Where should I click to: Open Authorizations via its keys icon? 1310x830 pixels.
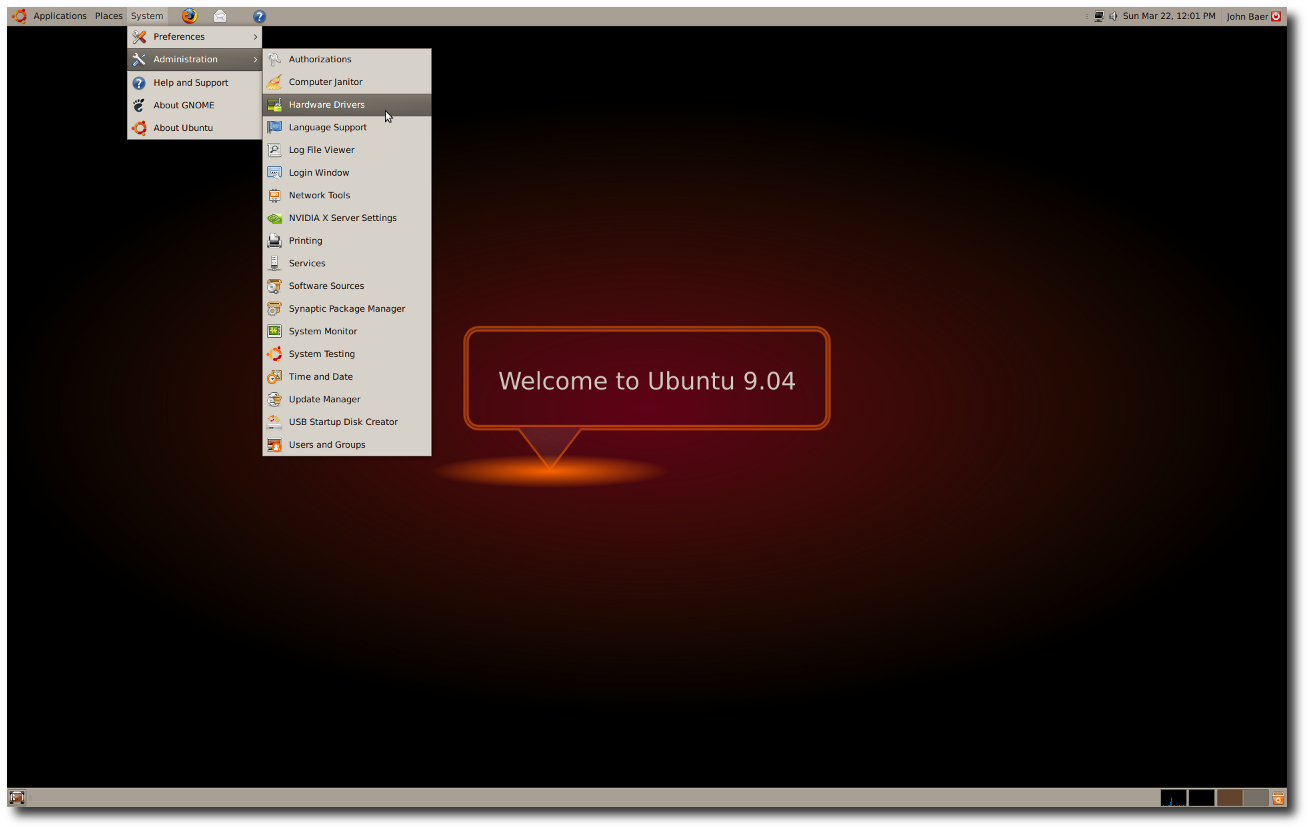coord(274,59)
